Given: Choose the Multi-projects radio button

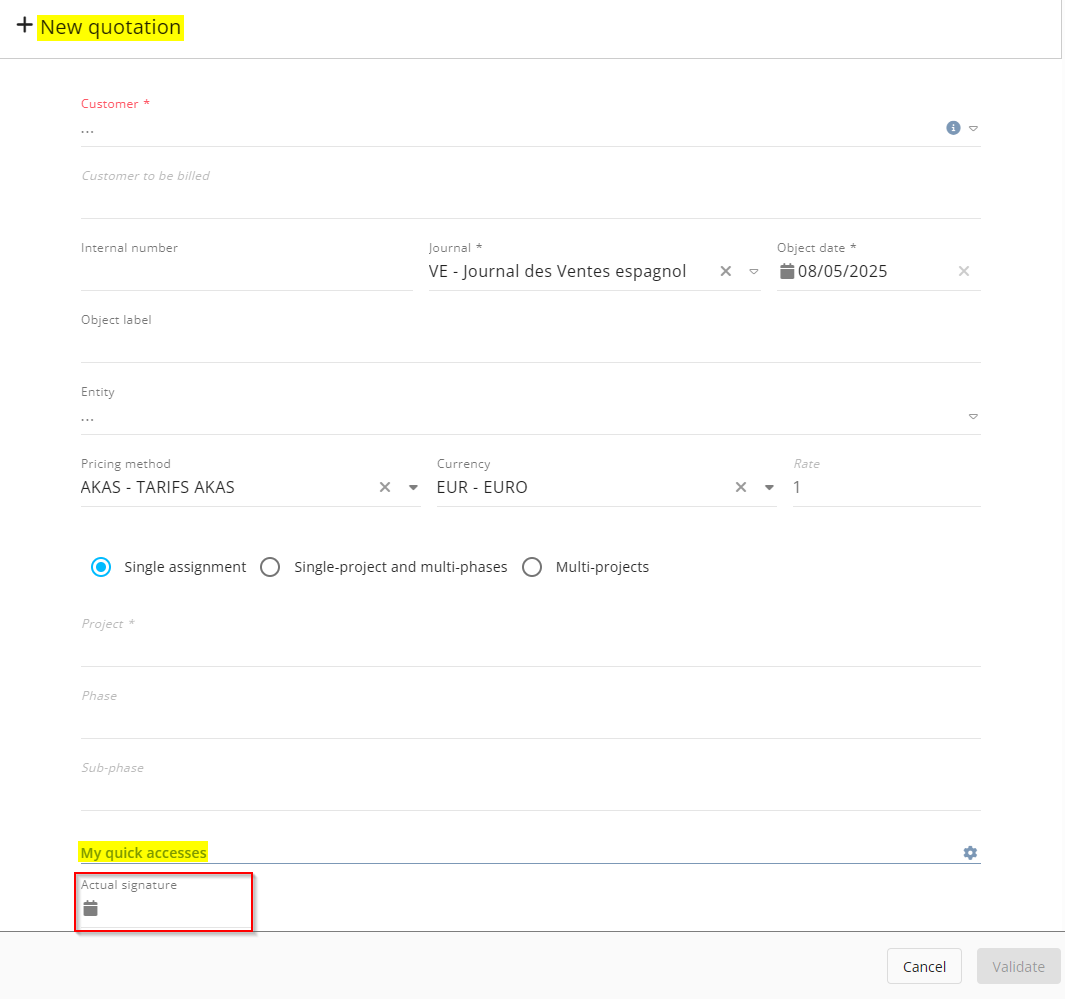Looking at the screenshot, I should [x=533, y=567].
